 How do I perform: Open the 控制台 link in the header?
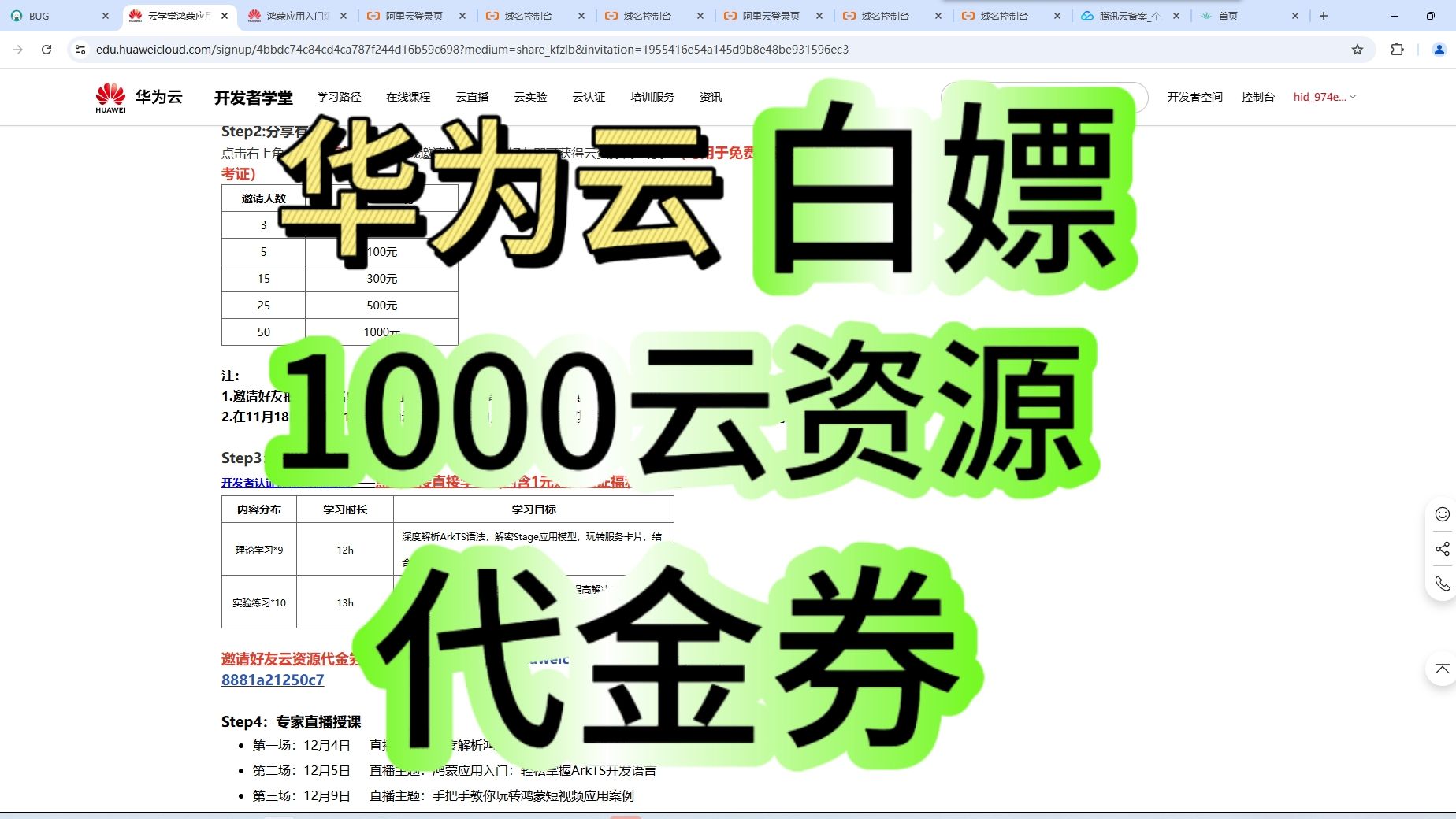[x=1257, y=97]
